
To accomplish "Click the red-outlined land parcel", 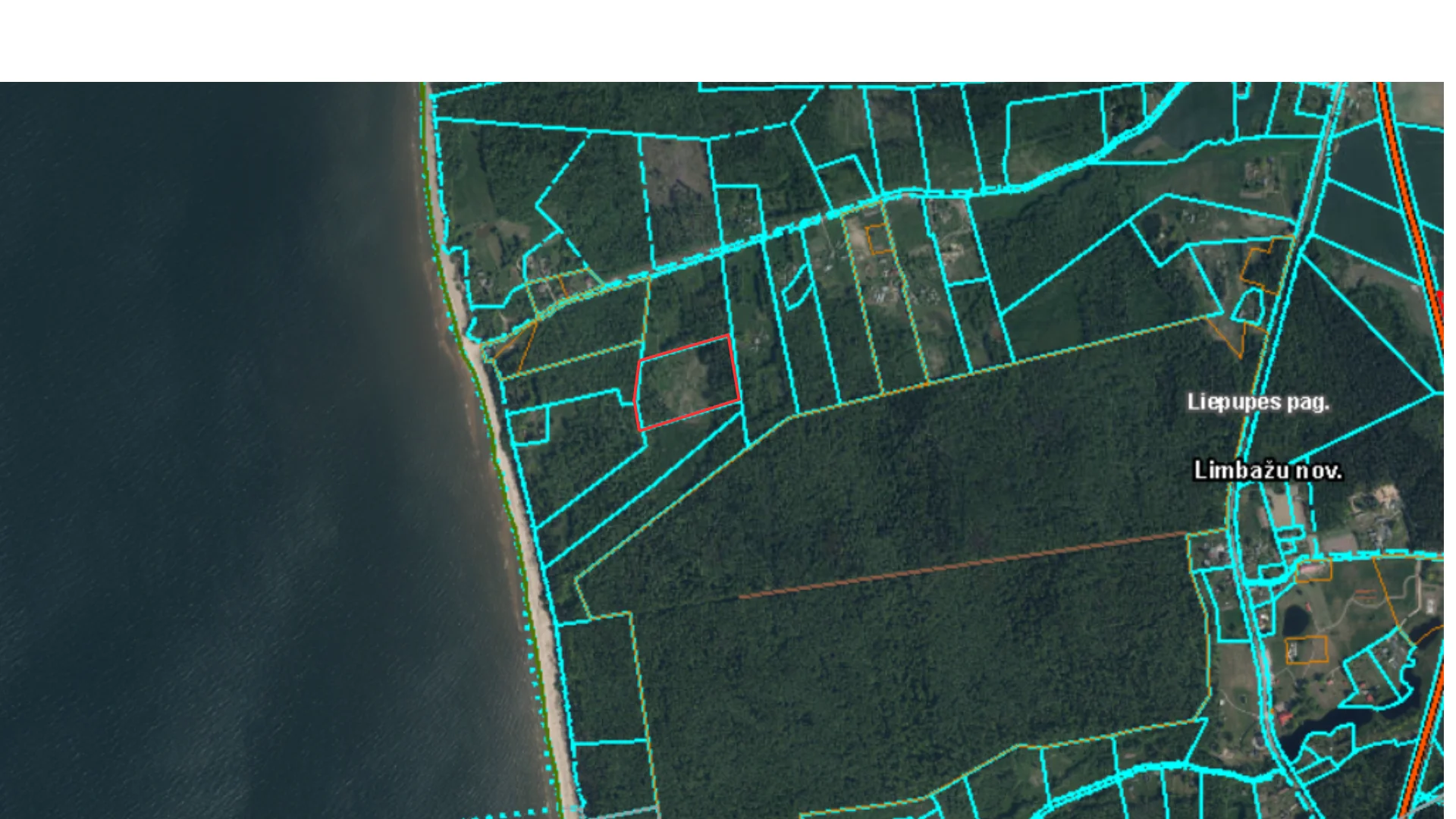I will [x=686, y=383].
